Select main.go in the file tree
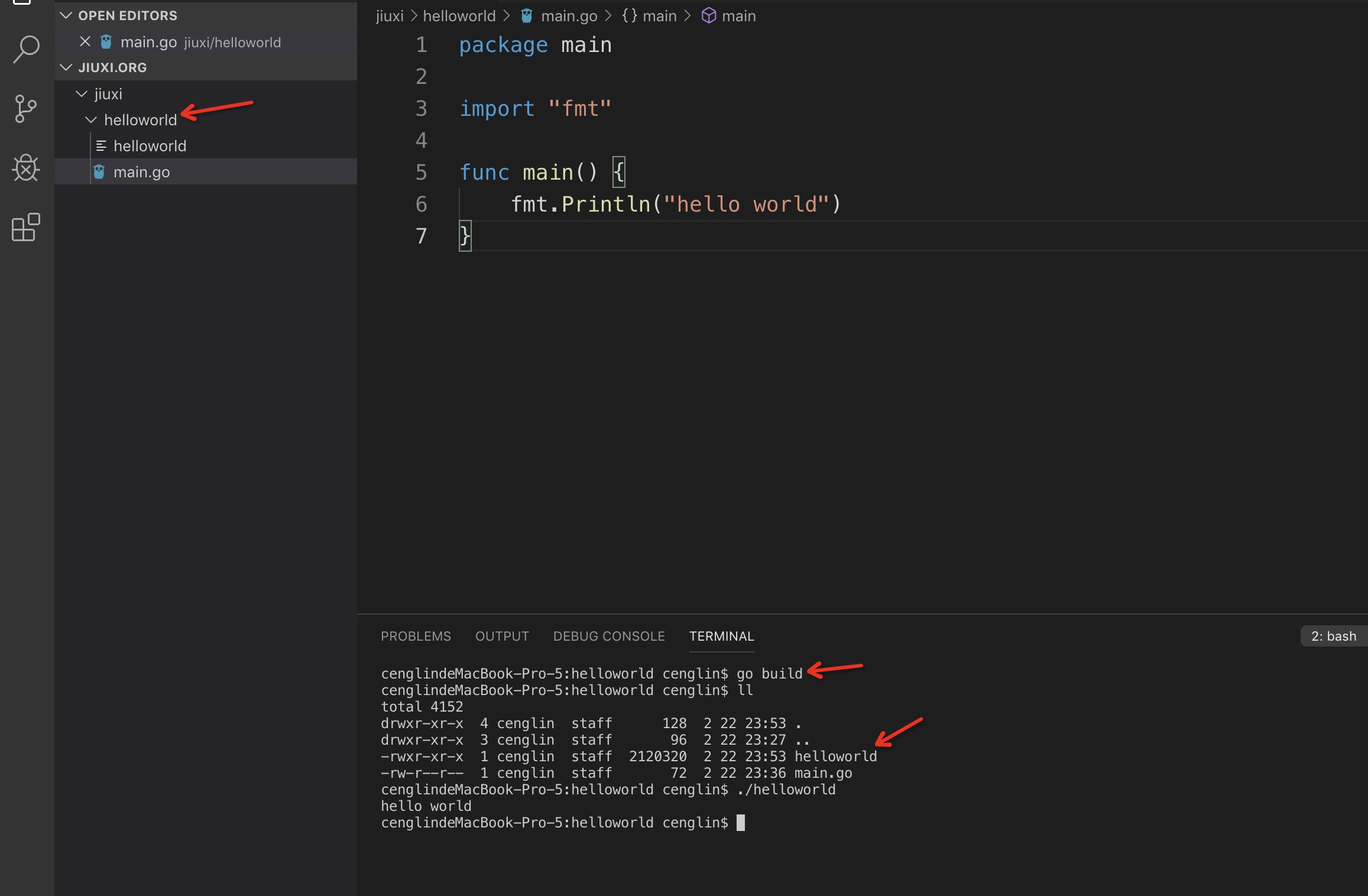This screenshot has height=896, width=1368. click(x=206, y=172)
